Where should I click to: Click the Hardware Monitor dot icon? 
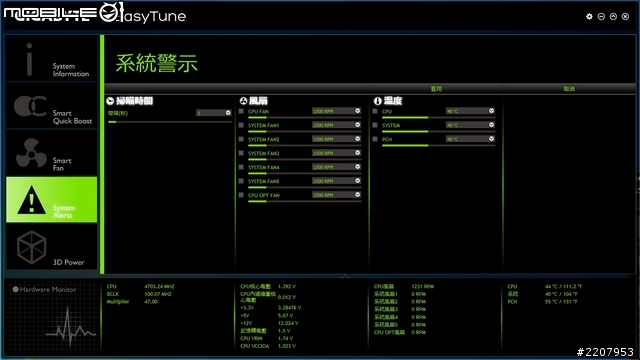pos(16,289)
